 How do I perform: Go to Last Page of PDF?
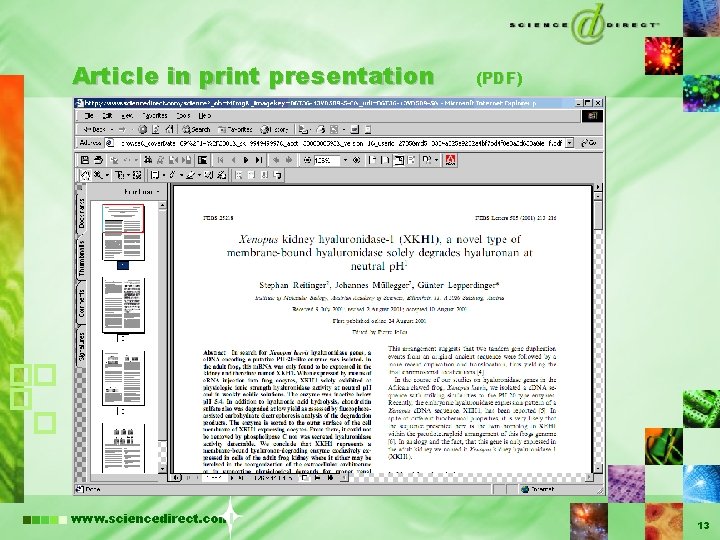tap(259, 160)
